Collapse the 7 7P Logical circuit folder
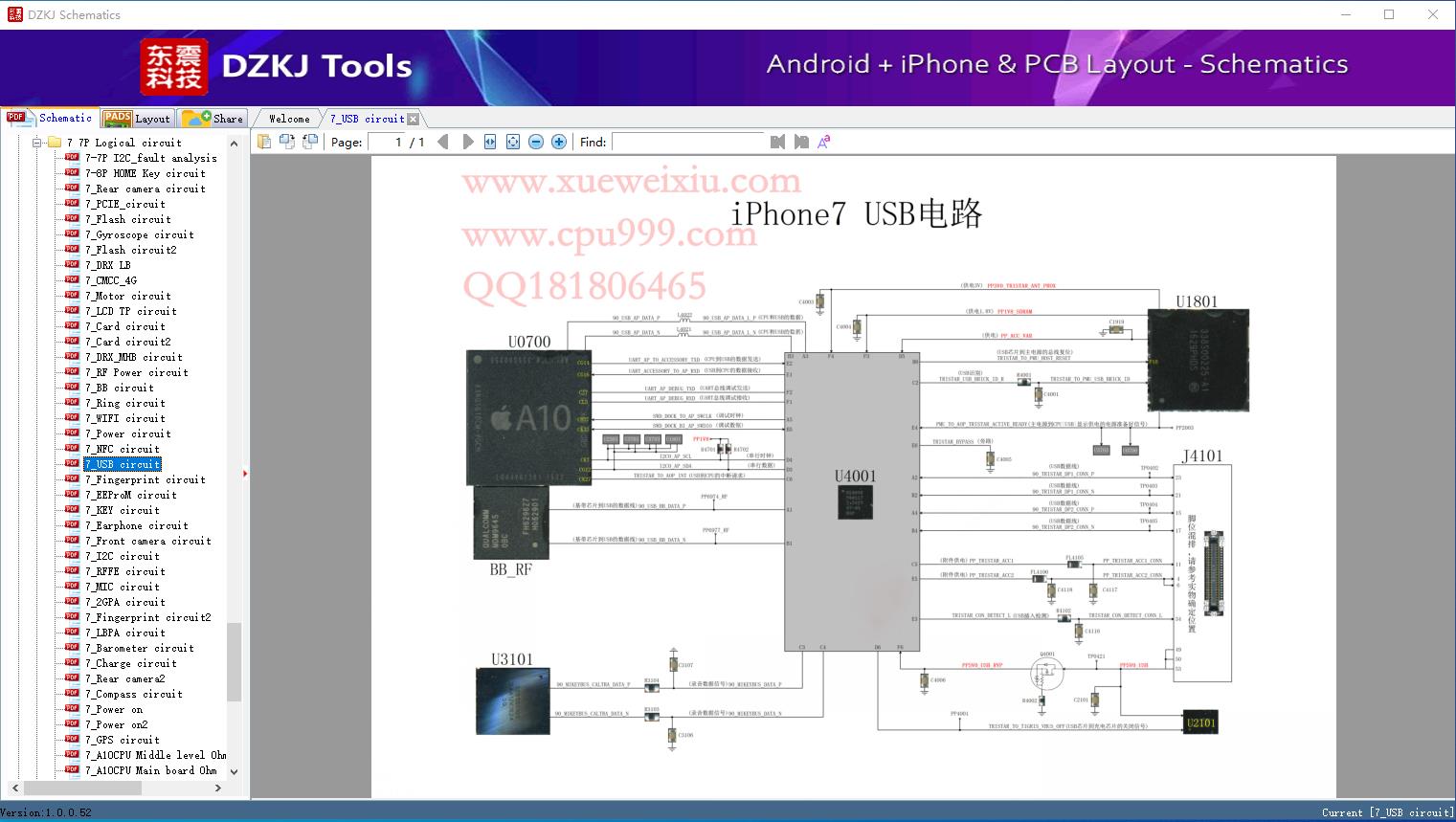This screenshot has height=822, width=1456. pos(36,143)
